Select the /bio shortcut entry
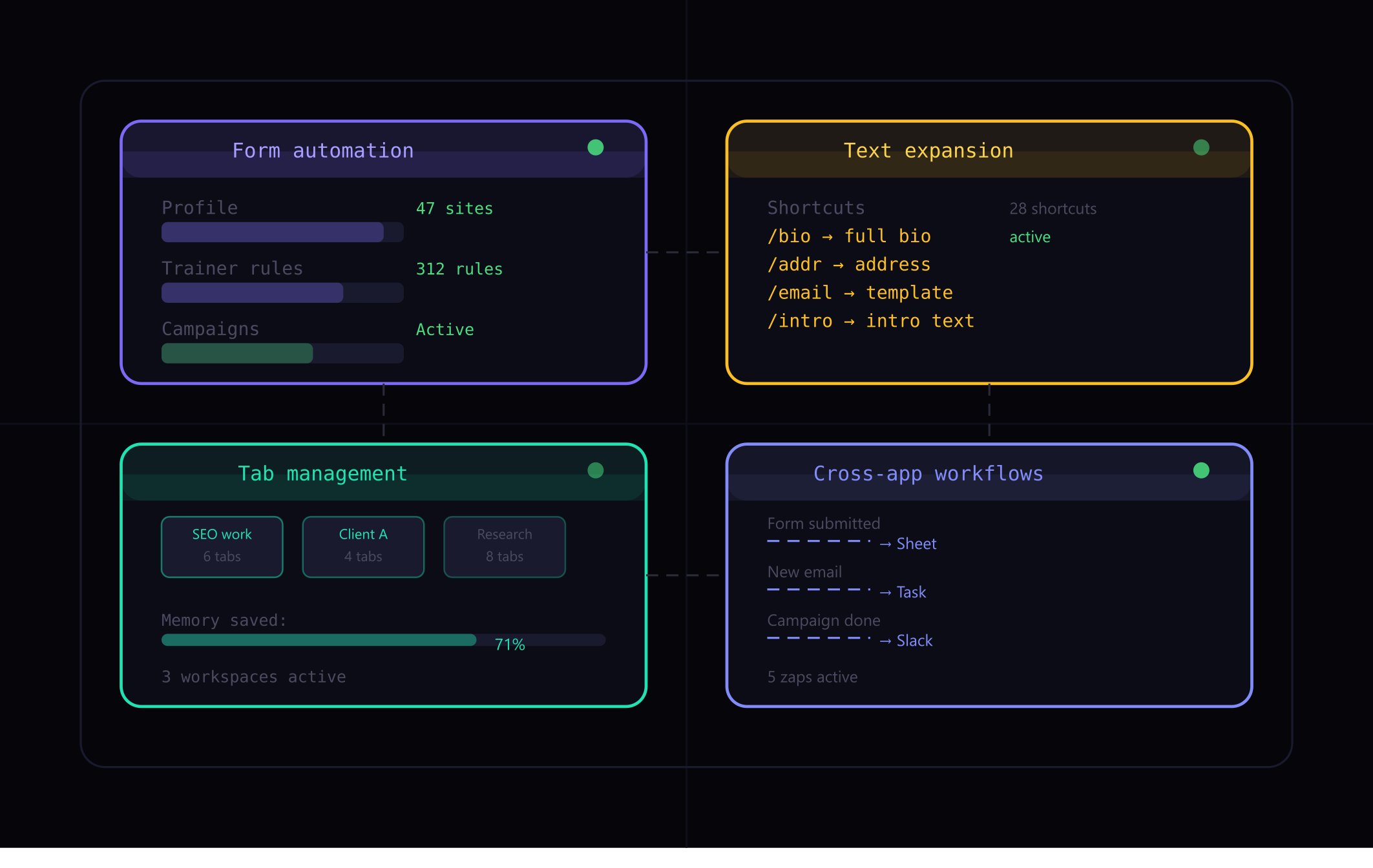Screen dimensions: 1373x868 tap(848, 236)
